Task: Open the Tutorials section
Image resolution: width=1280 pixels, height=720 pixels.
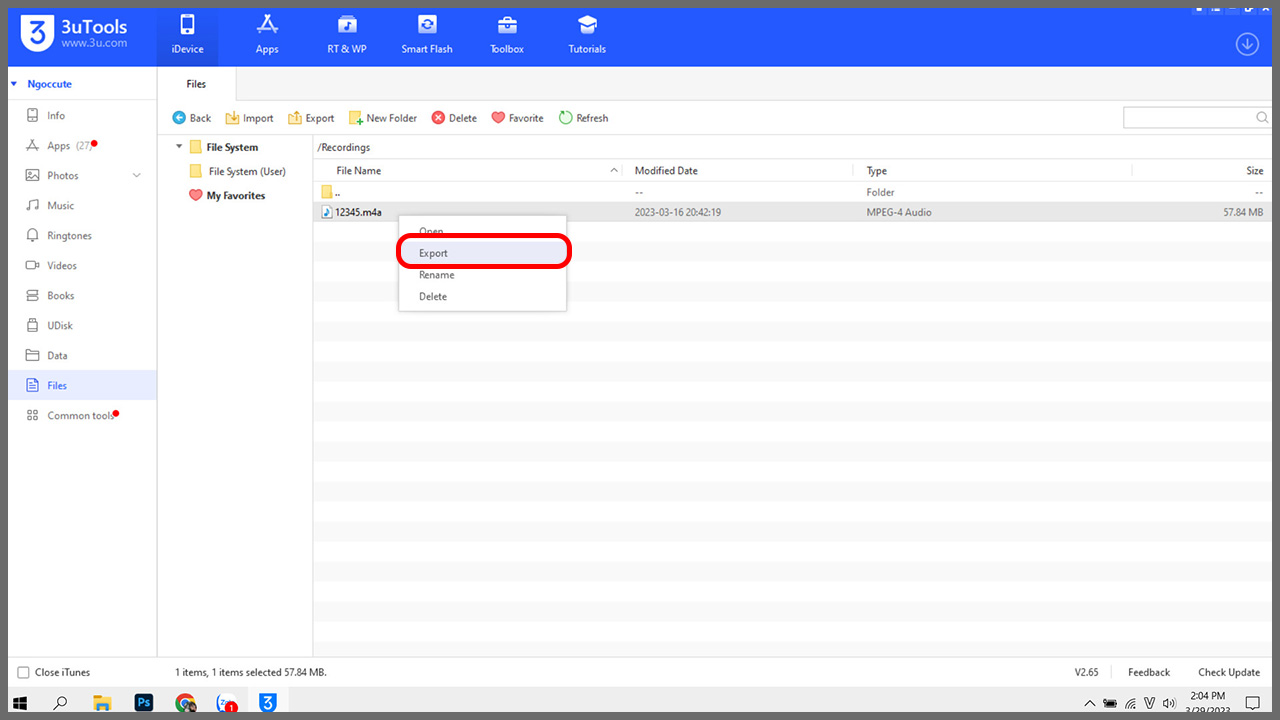Action: (x=587, y=36)
